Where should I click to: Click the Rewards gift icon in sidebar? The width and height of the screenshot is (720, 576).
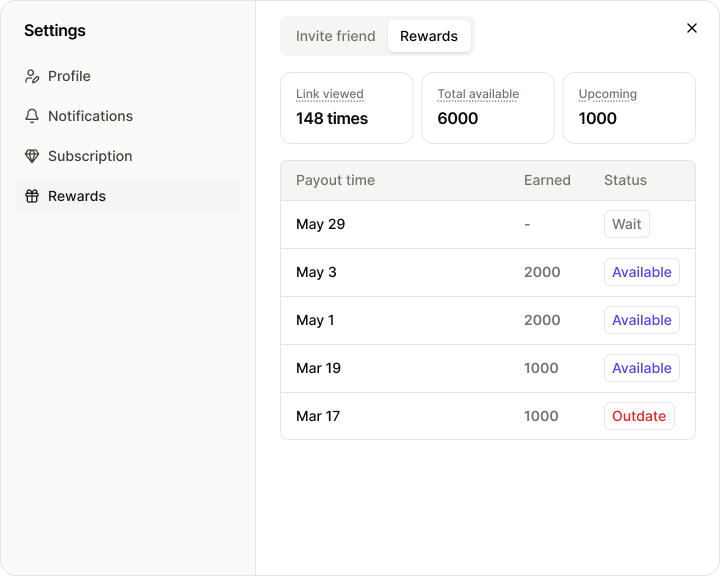point(32,196)
